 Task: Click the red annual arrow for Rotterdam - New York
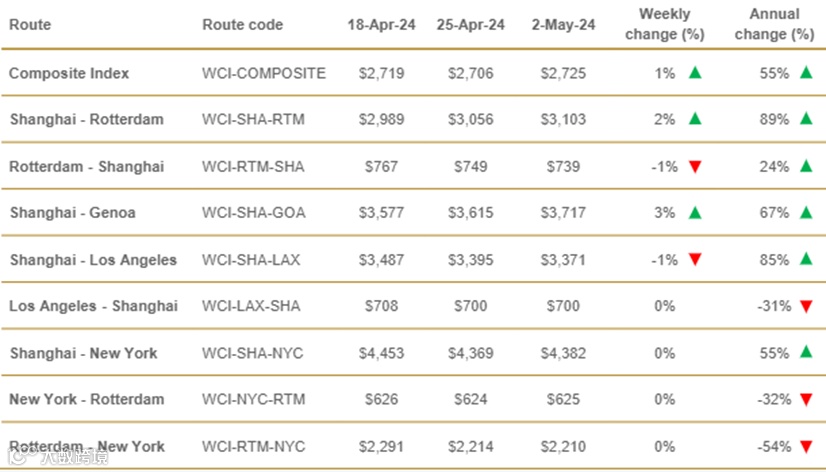point(806,447)
